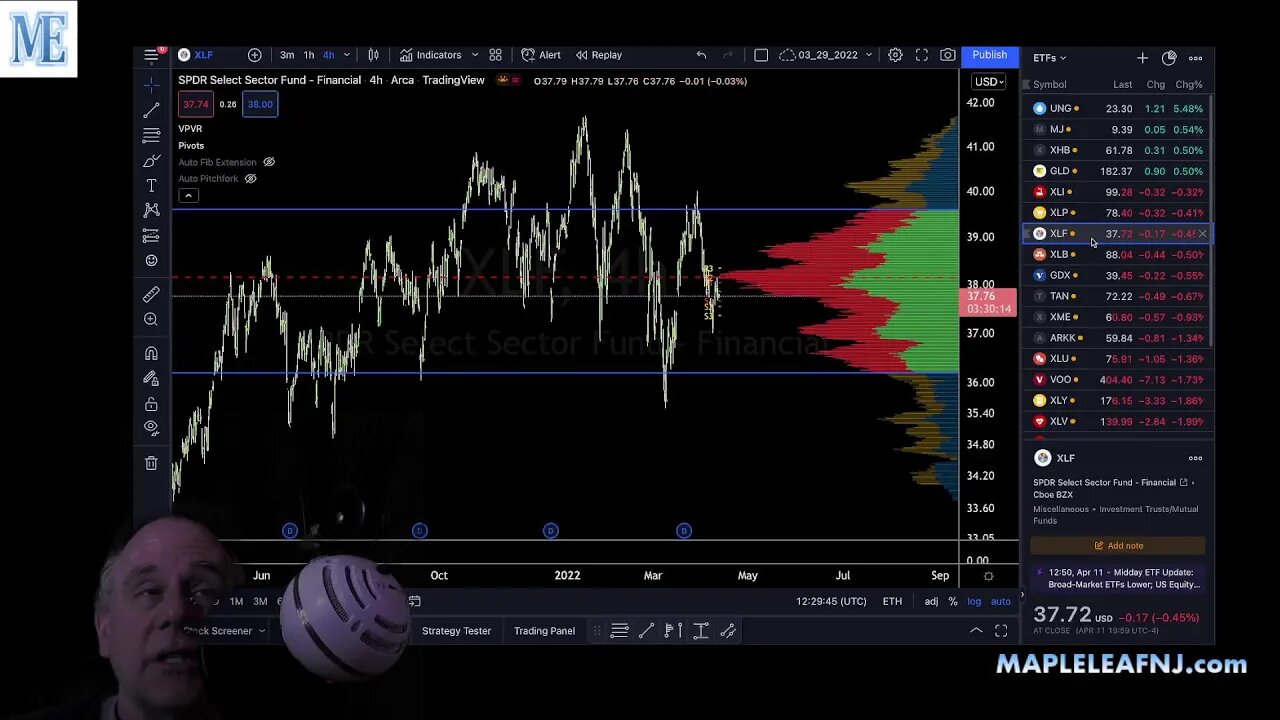Select the prediction and measurement tool
This screenshot has width=1280, height=720.
[x=151, y=235]
